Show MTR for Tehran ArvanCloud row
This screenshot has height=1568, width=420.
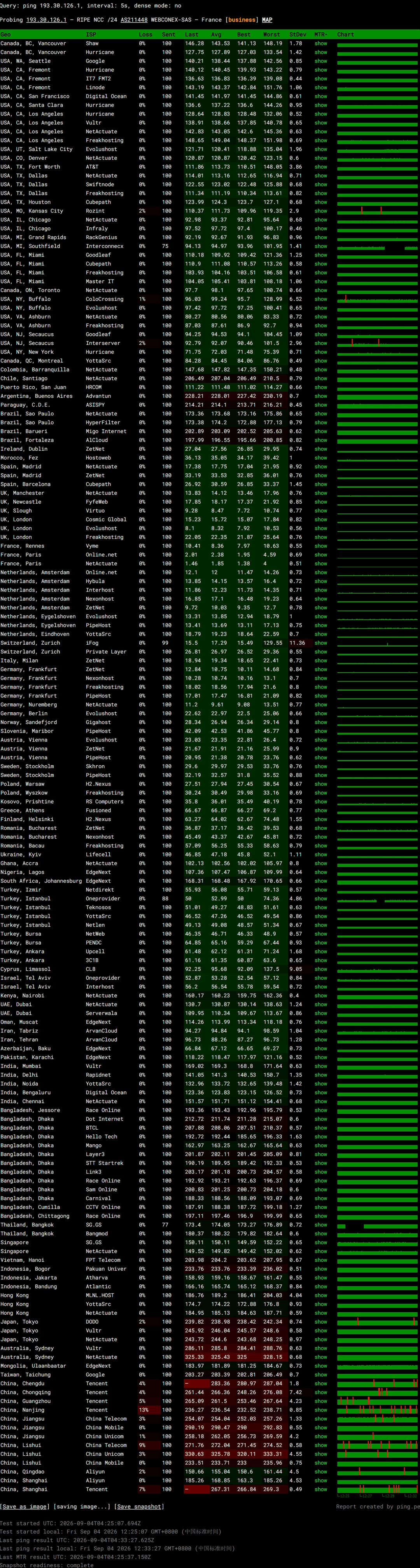pyautogui.click(x=320, y=1040)
